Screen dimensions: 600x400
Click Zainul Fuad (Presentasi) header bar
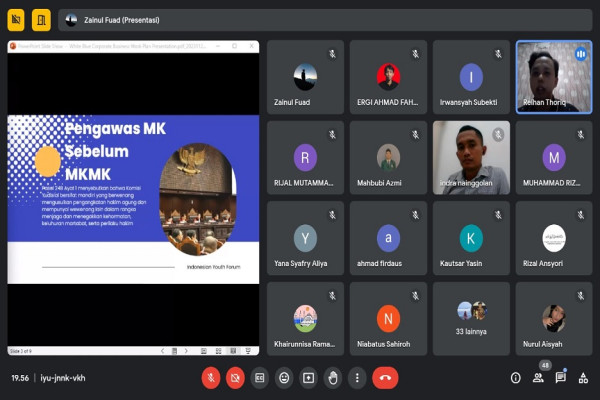[325, 20]
